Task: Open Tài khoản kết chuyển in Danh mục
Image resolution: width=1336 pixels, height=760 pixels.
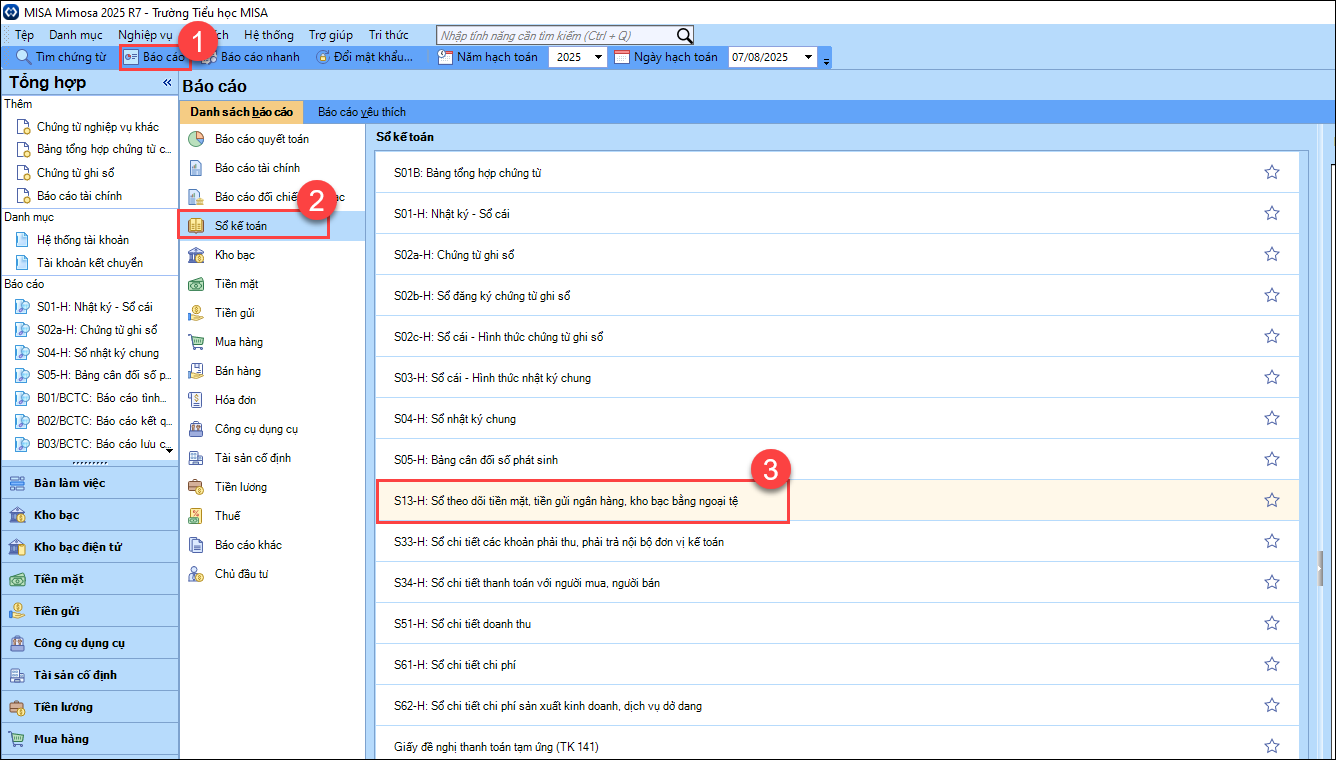Action: click(x=90, y=263)
